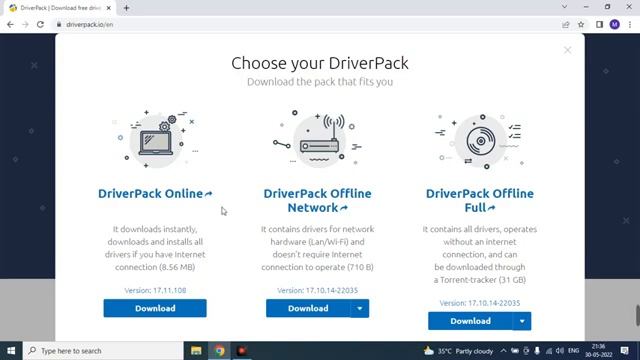This screenshot has height=360, width=640.
Task: Download DriverPack Online version
Action: click(155, 308)
